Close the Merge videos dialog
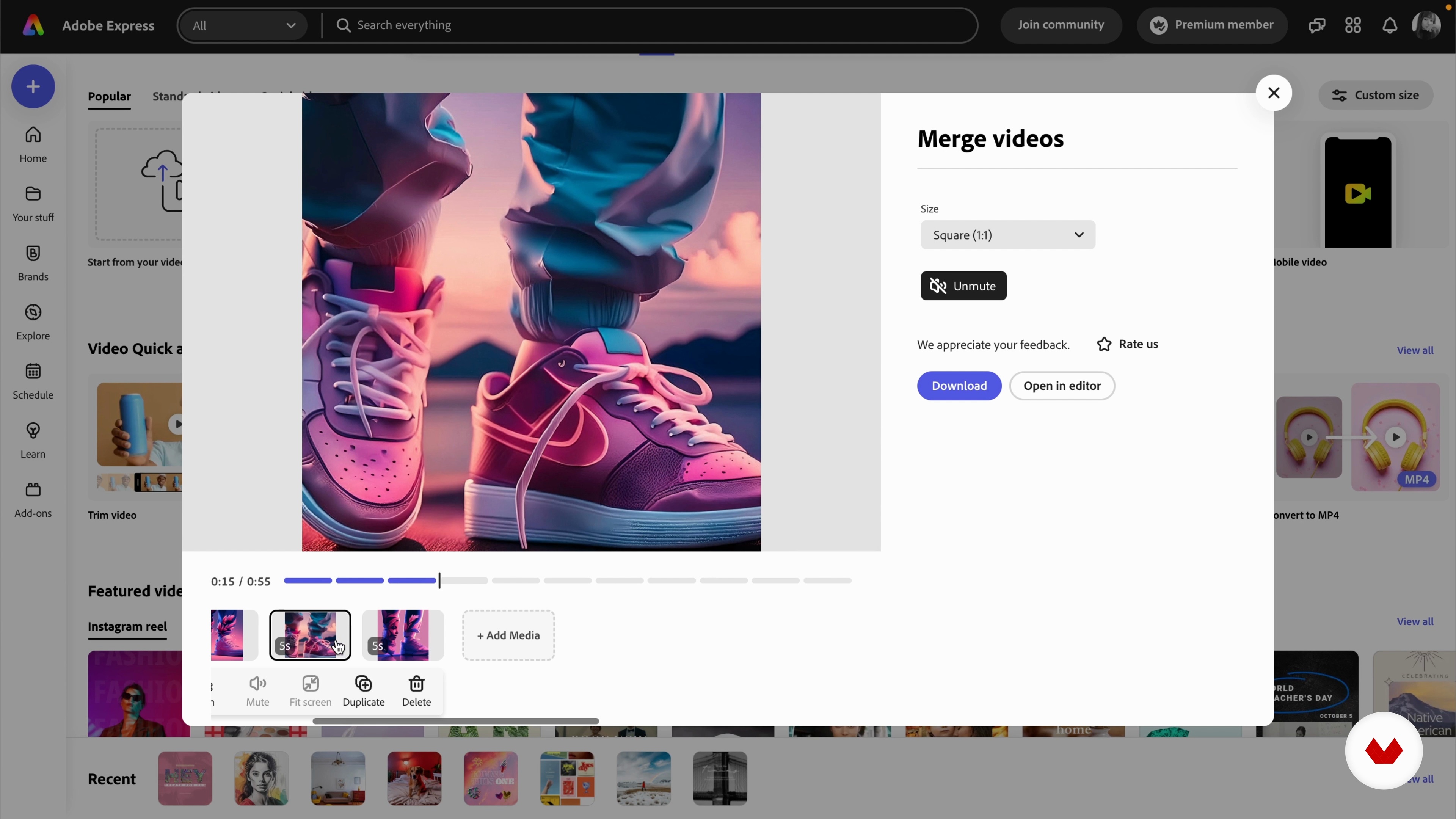 tap(1274, 93)
